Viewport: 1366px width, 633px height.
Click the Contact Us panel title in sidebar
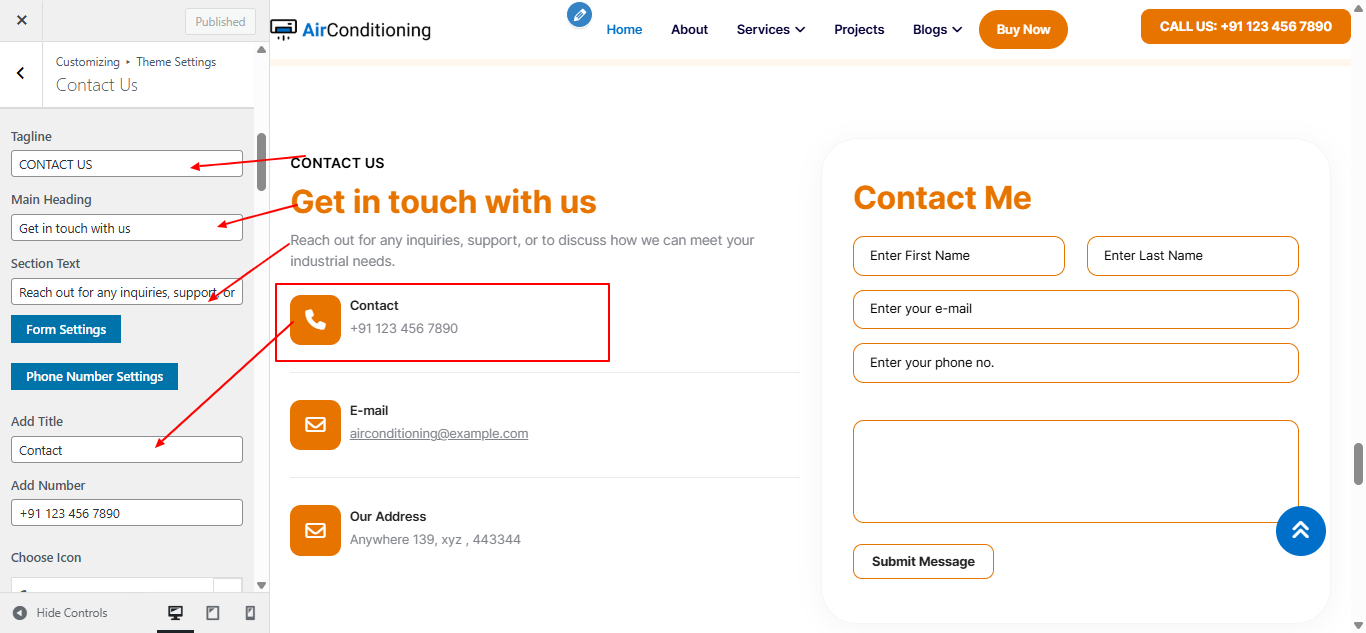tap(97, 85)
